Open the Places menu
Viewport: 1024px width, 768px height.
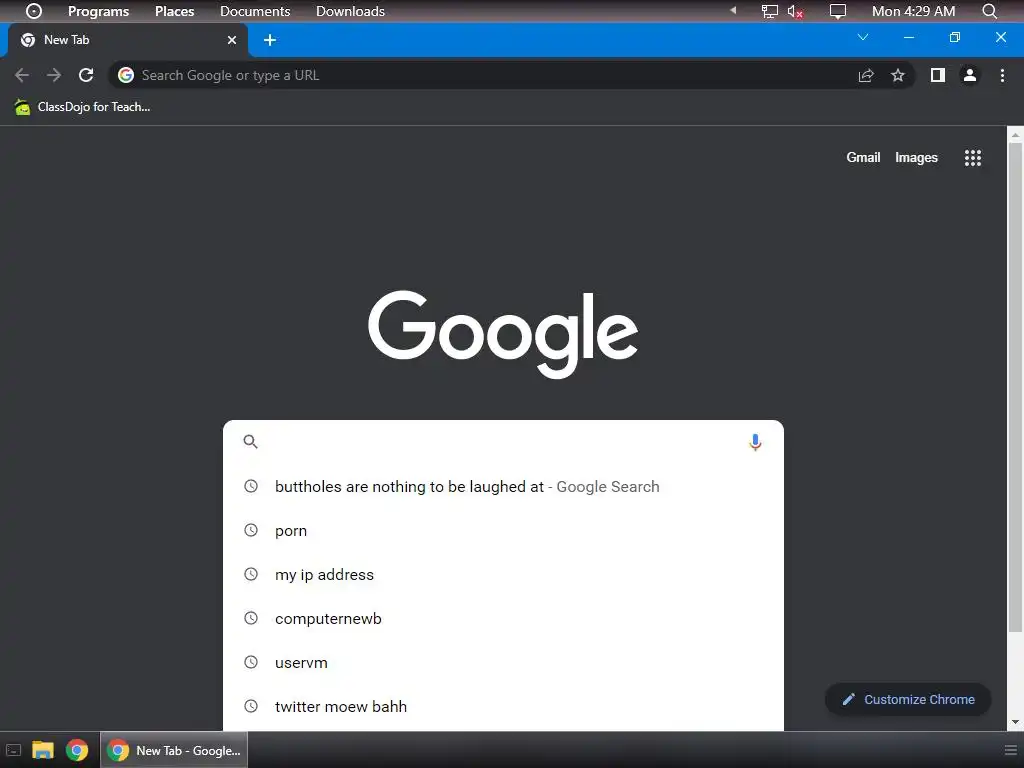[x=174, y=11]
